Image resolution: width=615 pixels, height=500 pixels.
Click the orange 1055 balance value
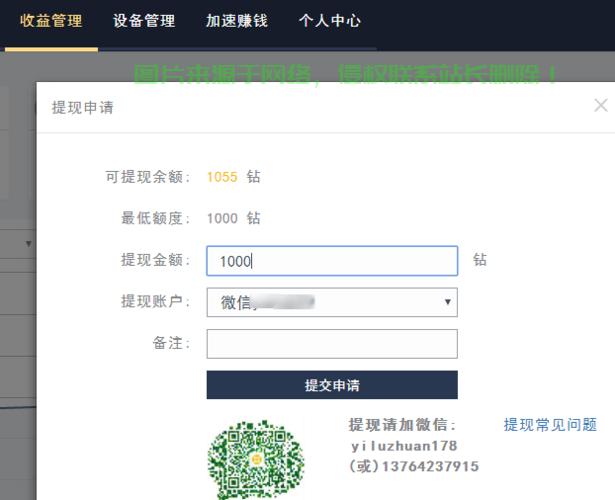click(222, 177)
